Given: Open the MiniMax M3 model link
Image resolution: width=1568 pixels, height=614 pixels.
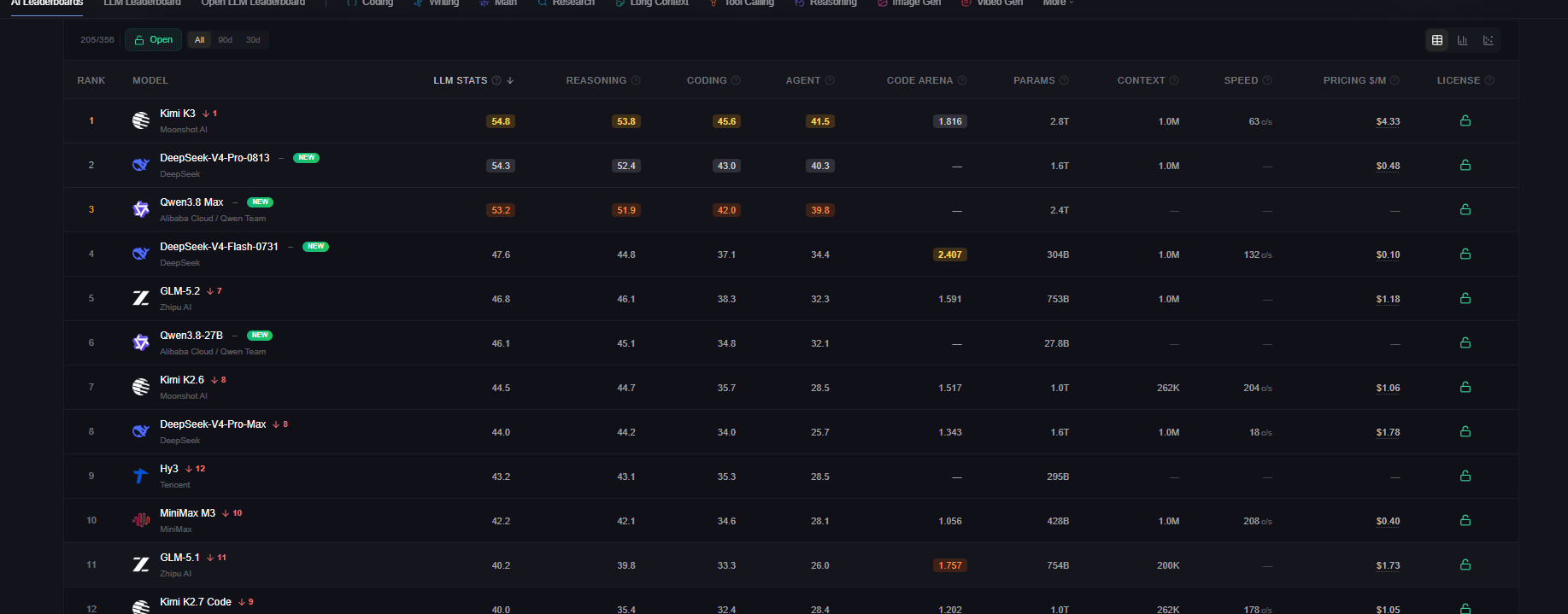Looking at the screenshot, I should 188,513.
